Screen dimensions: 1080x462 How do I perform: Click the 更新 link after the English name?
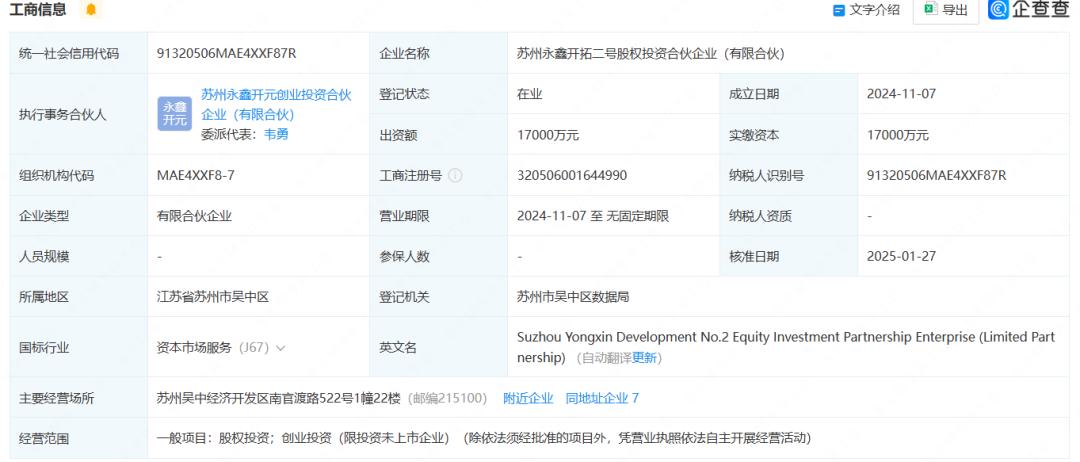(645, 358)
